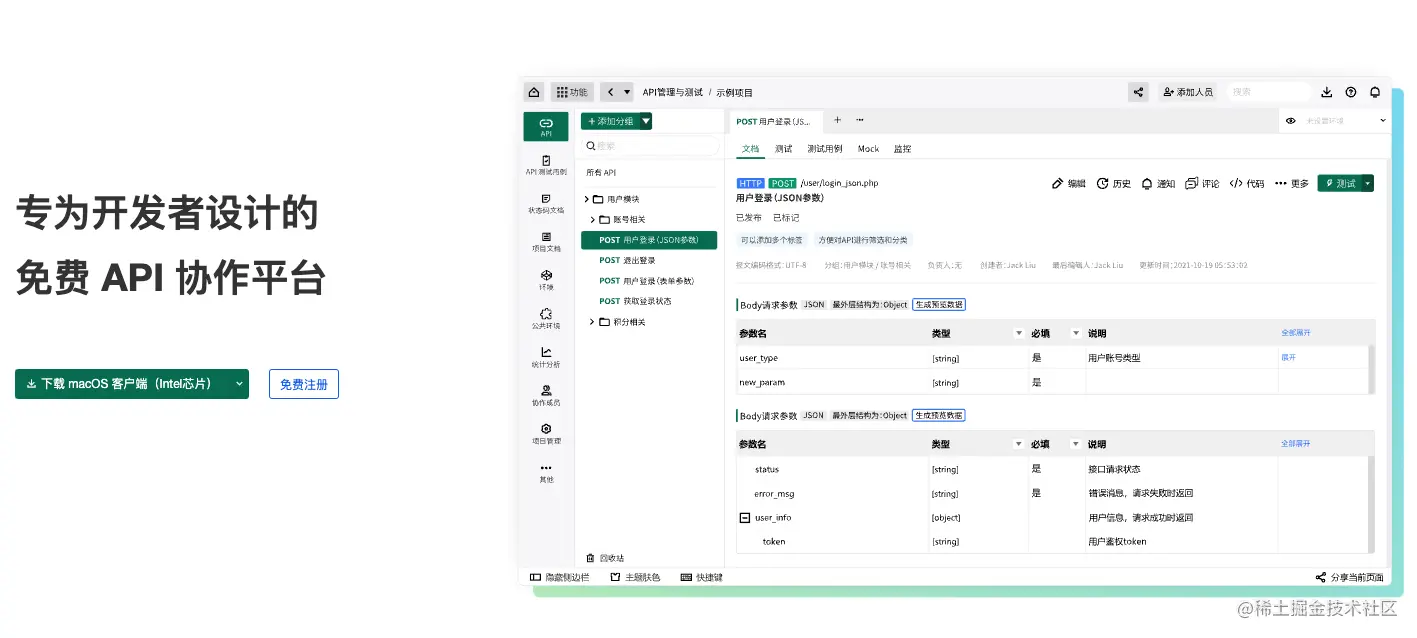Open the 更多 more menu

pyautogui.click(x=1291, y=184)
